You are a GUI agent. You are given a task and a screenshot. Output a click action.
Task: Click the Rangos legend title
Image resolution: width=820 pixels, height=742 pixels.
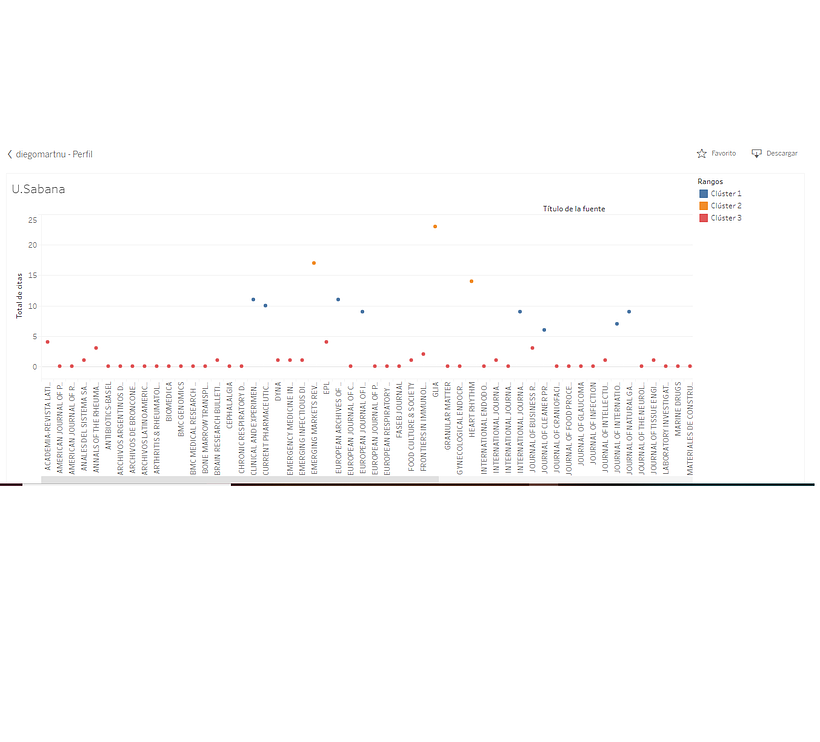[710, 181]
